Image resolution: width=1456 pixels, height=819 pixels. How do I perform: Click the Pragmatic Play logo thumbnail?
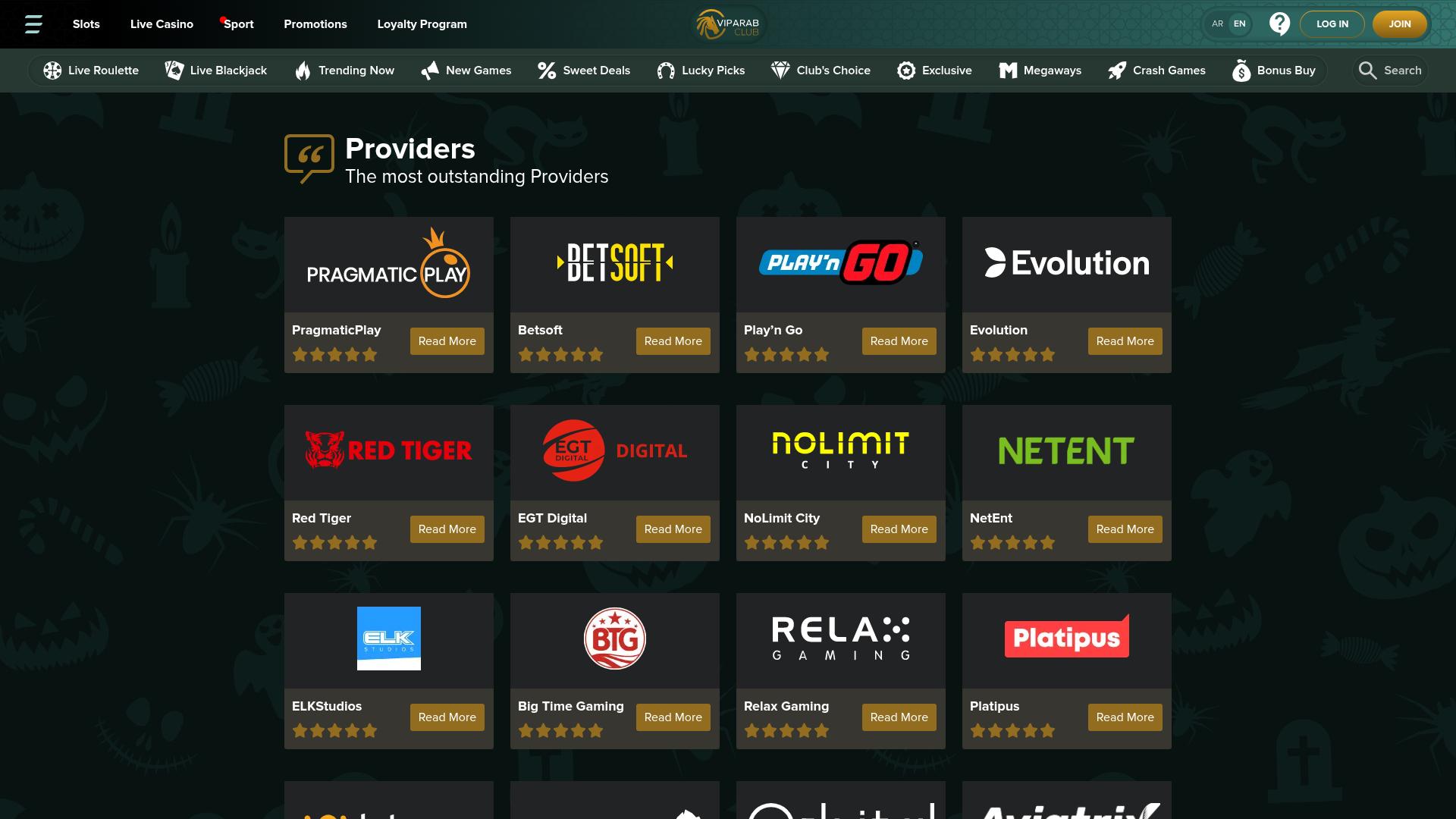[389, 265]
